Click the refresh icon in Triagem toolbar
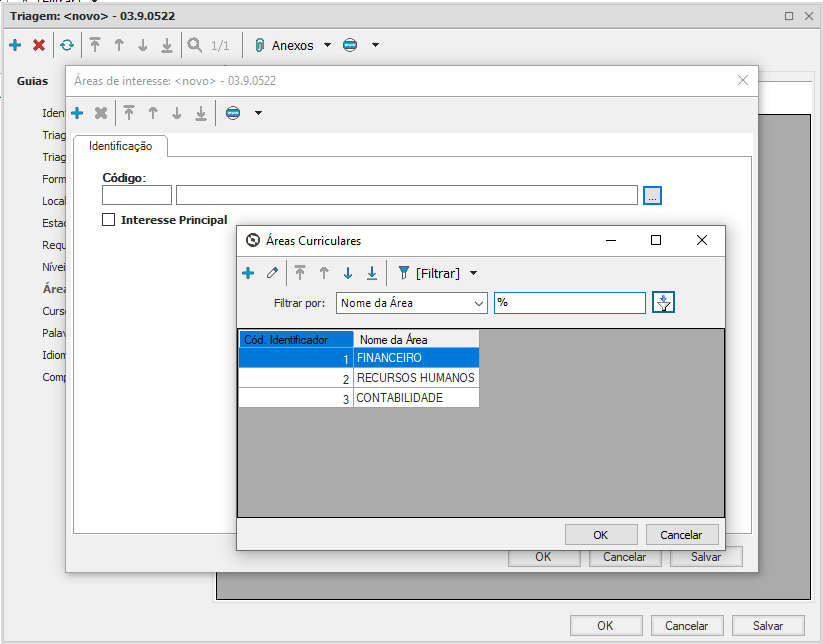This screenshot has height=644, width=823. point(66,45)
